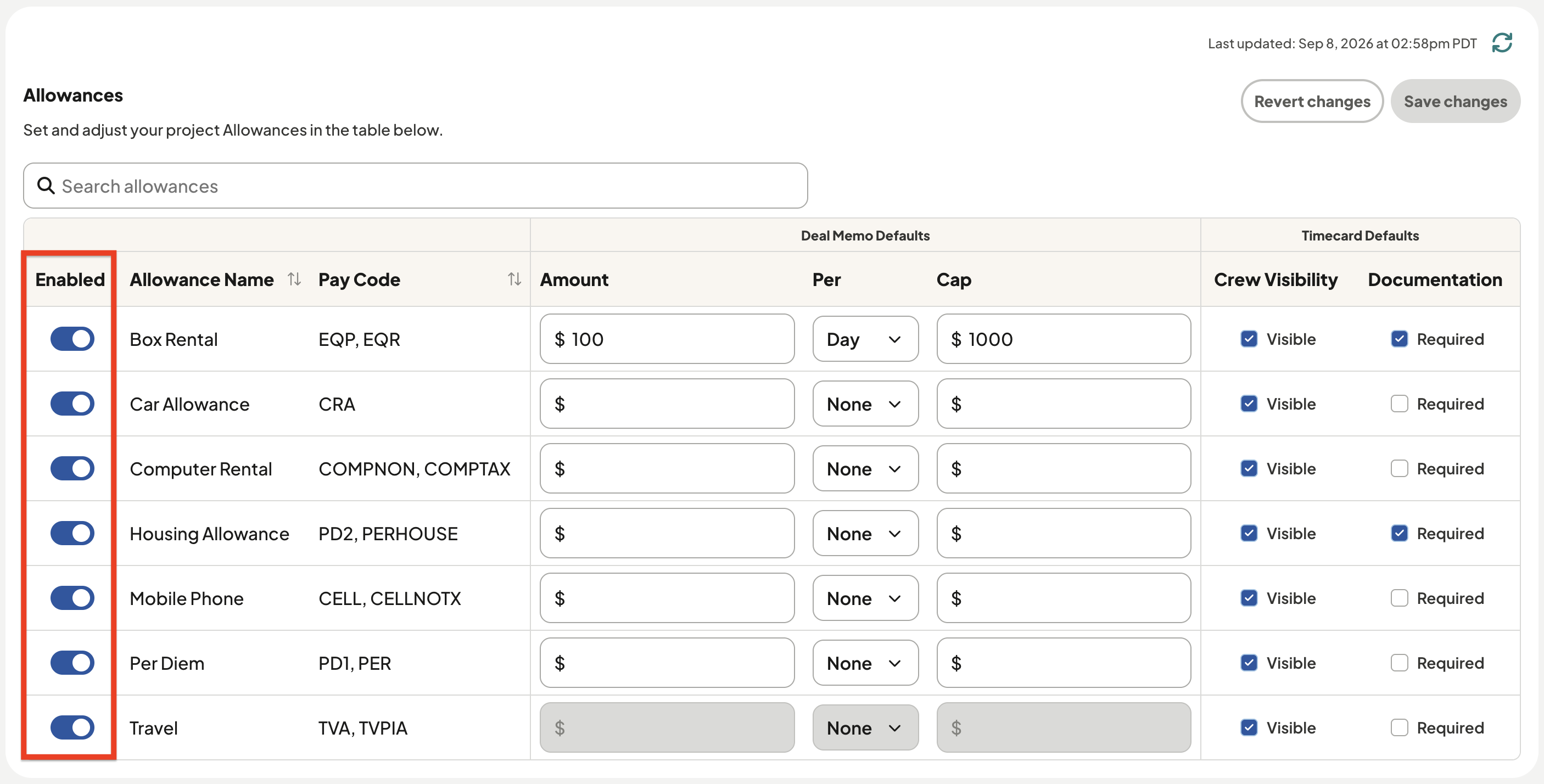
Task: Click Box Rental Cap field with 1000
Action: [1064, 339]
